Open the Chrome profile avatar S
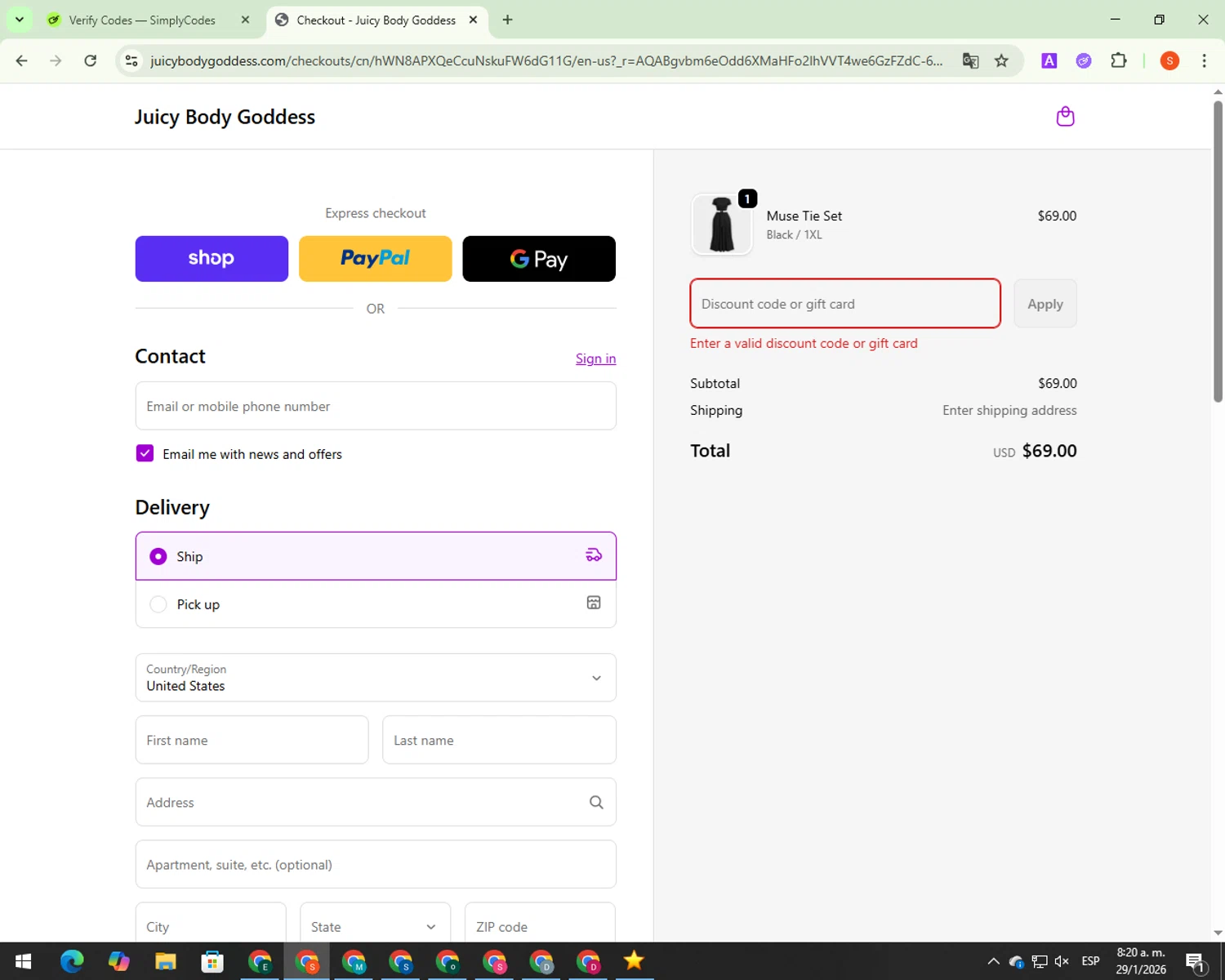1225x980 pixels. pos(1169,60)
